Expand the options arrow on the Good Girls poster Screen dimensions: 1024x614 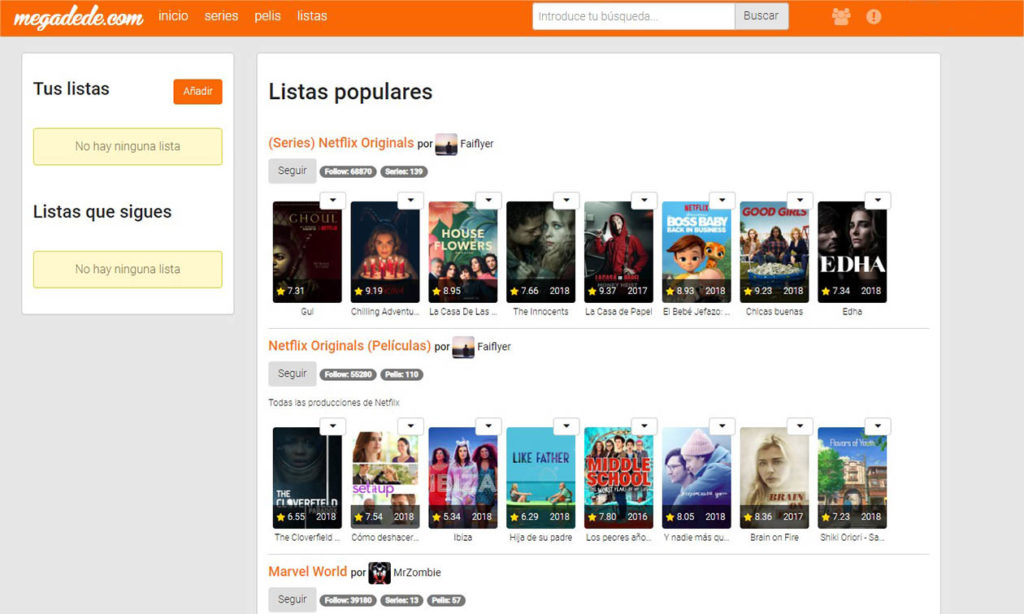coord(802,200)
